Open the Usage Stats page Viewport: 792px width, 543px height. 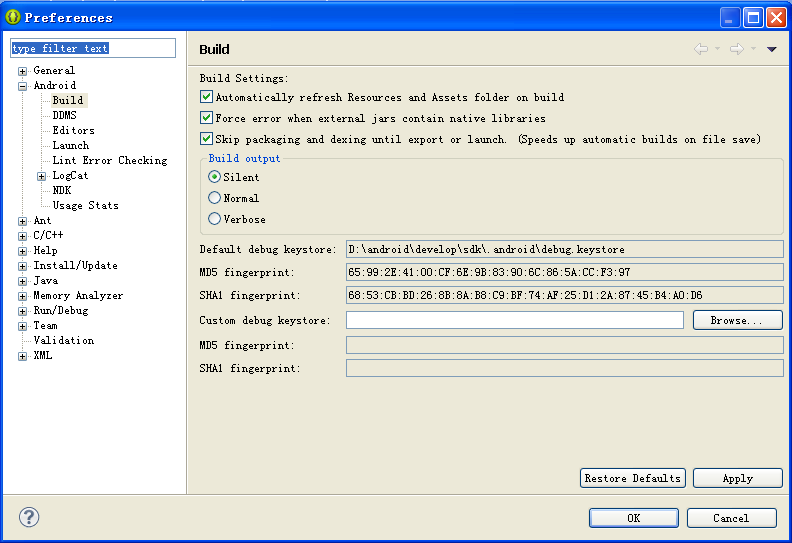click(x=86, y=206)
